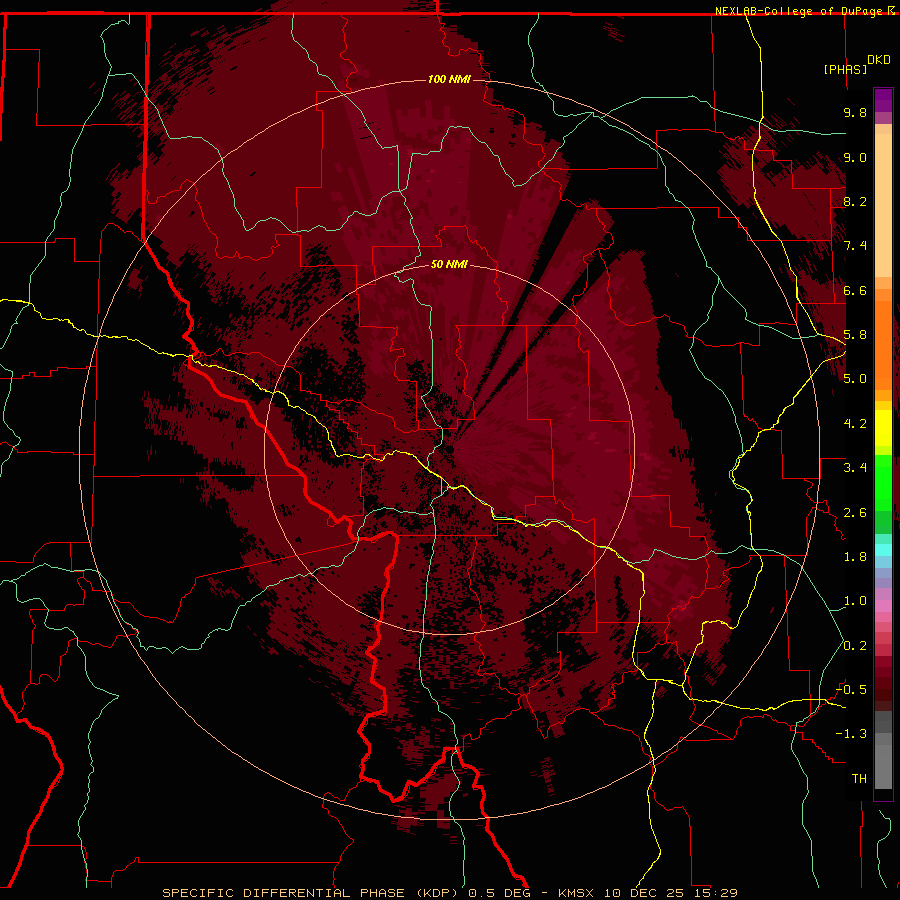Pick the gray color bar segment beside TH

[x=883, y=766]
